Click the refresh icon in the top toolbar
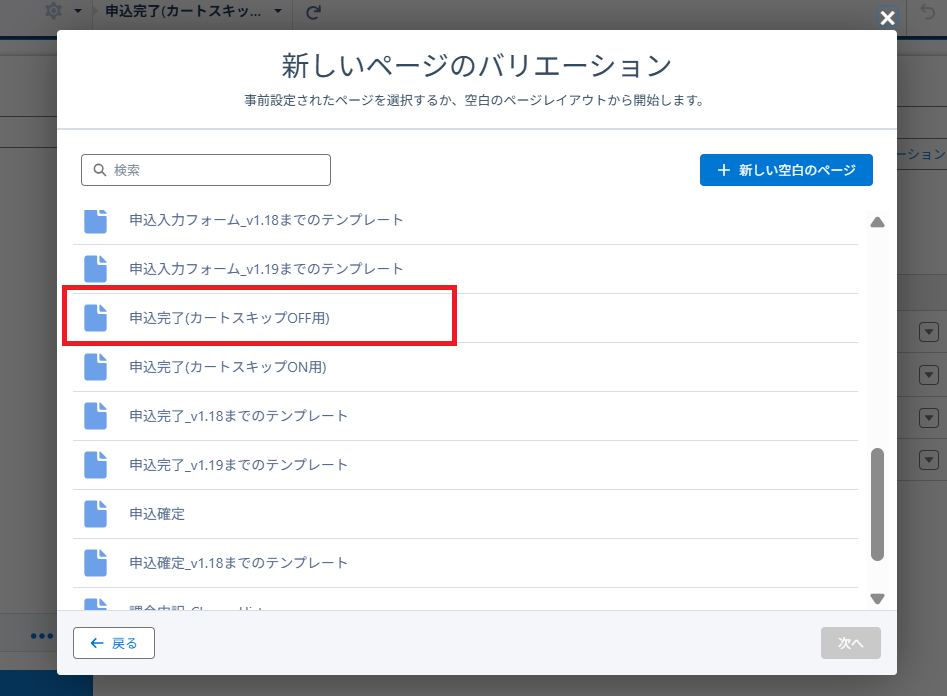This screenshot has width=947, height=696. (x=313, y=13)
